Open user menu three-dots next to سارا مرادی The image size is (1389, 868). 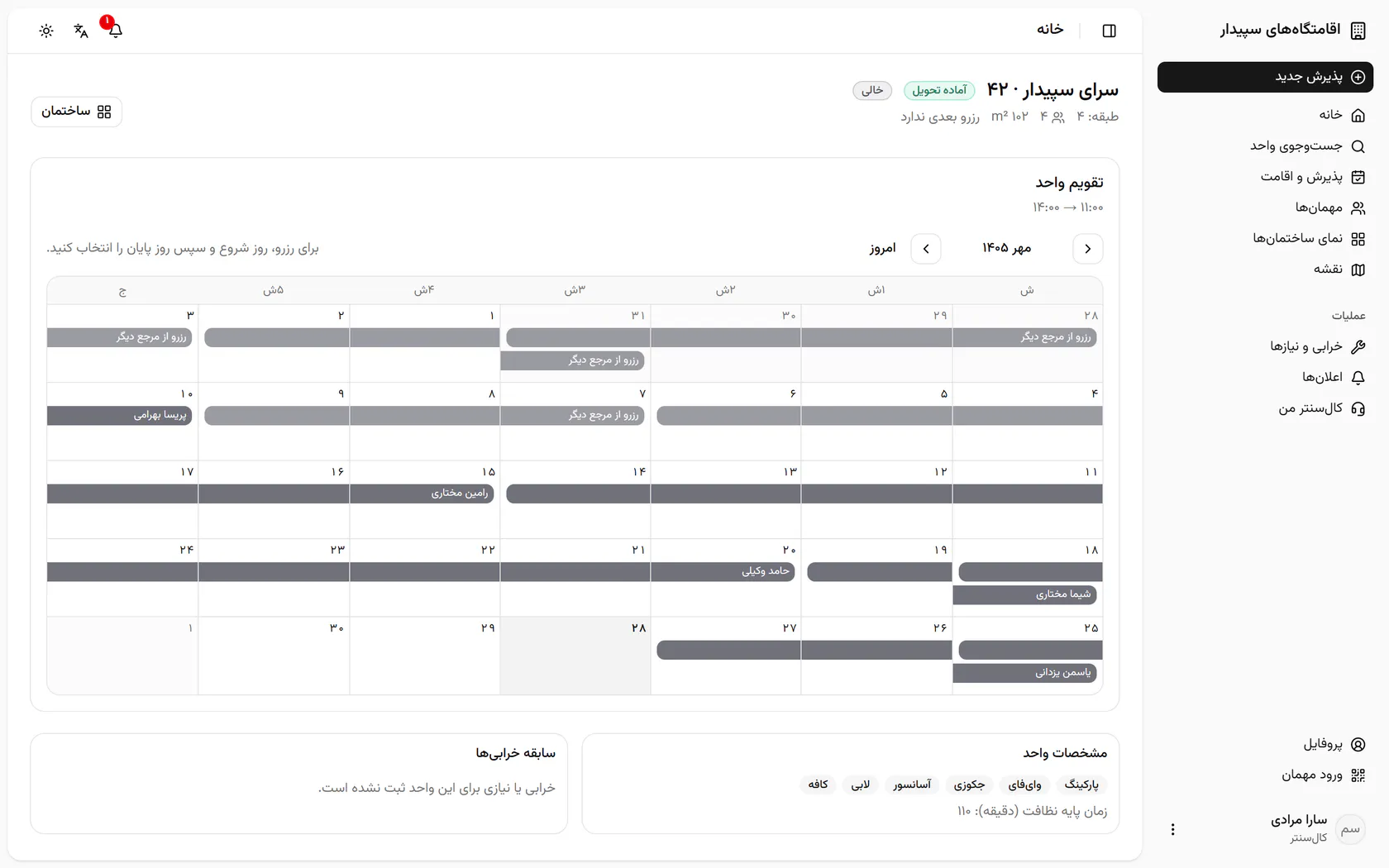pos(1172,829)
